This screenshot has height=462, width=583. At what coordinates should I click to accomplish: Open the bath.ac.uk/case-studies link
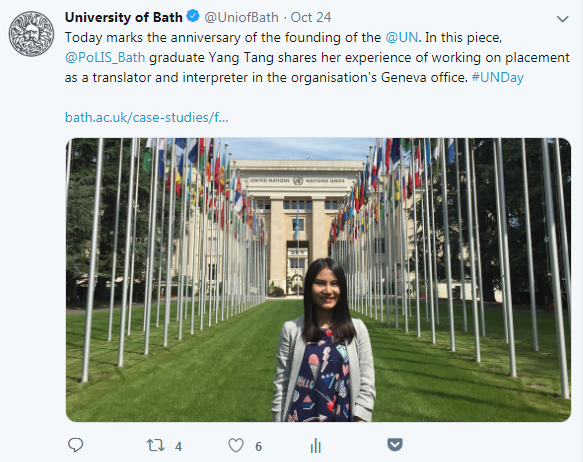click(146, 117)
